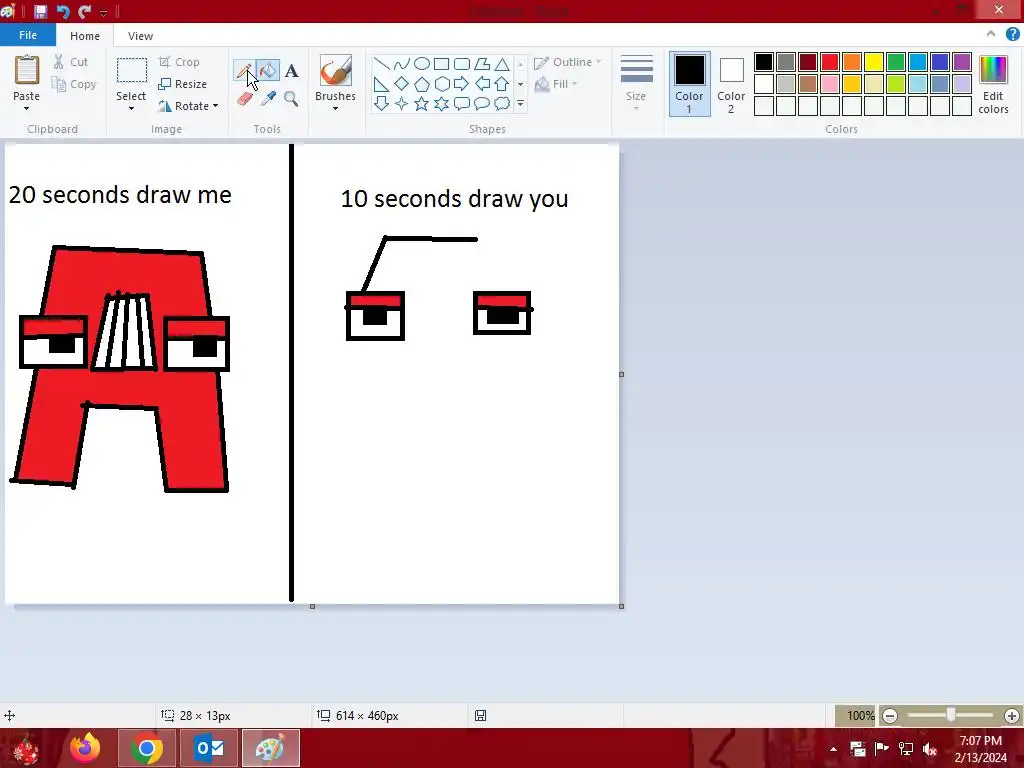Image resolution: width=1024 pixels, height=768 pixels.
Task: Choose the Hexagon shape
Action: [441, 84]
